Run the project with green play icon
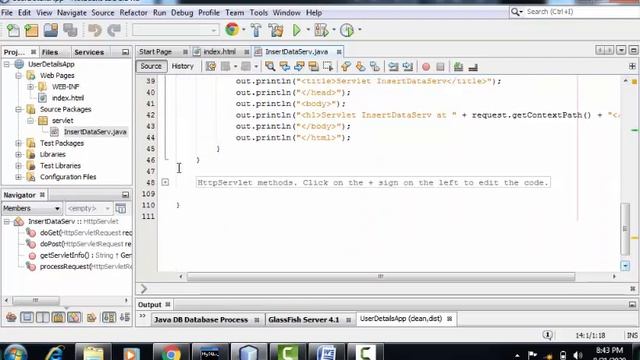 tap(297, 30)
